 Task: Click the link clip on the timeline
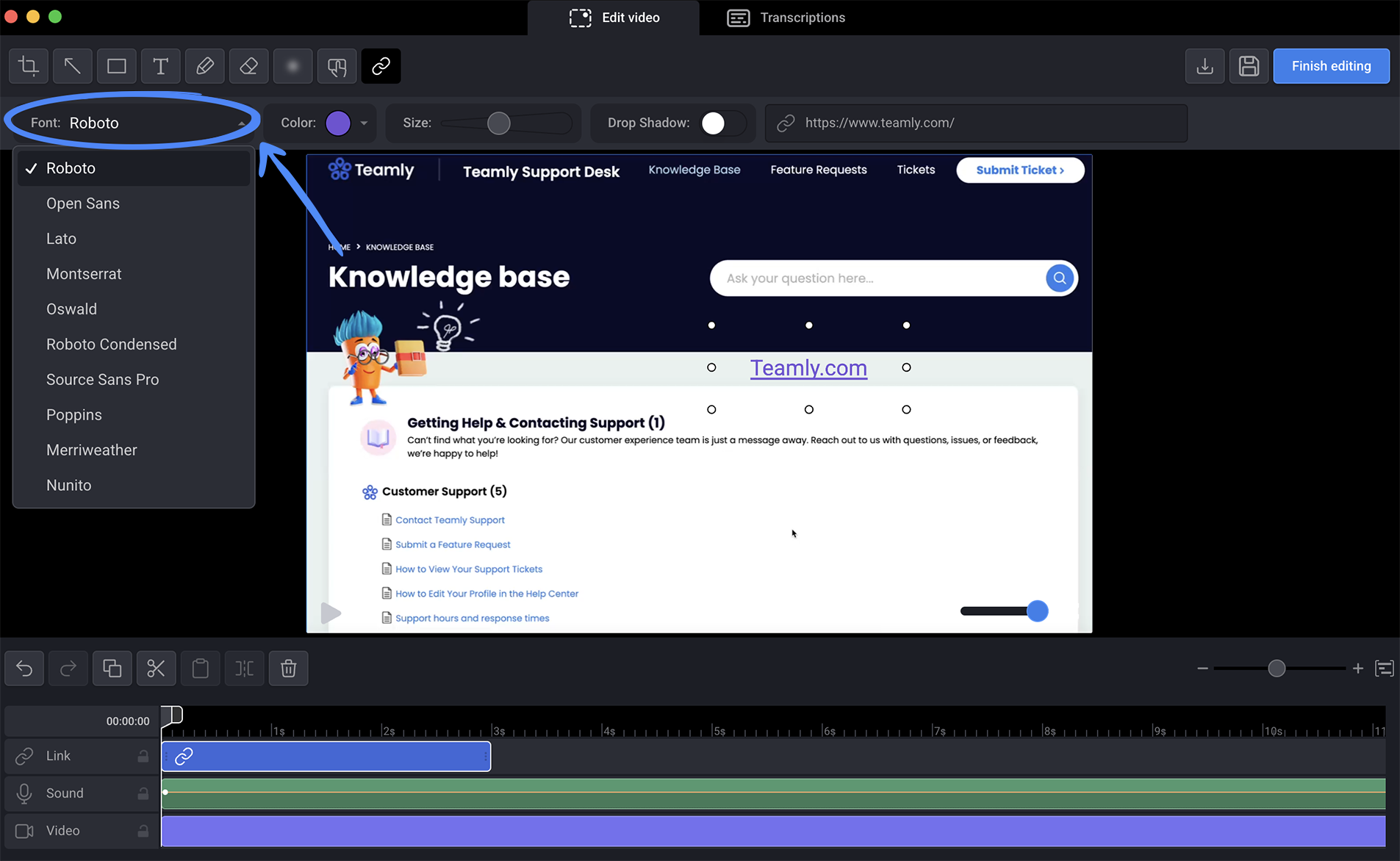(x=326, y=756)
